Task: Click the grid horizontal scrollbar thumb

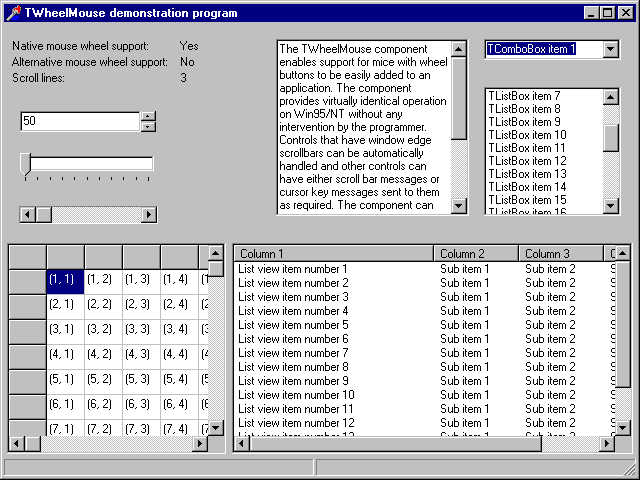Action: [x=33, y=443]
